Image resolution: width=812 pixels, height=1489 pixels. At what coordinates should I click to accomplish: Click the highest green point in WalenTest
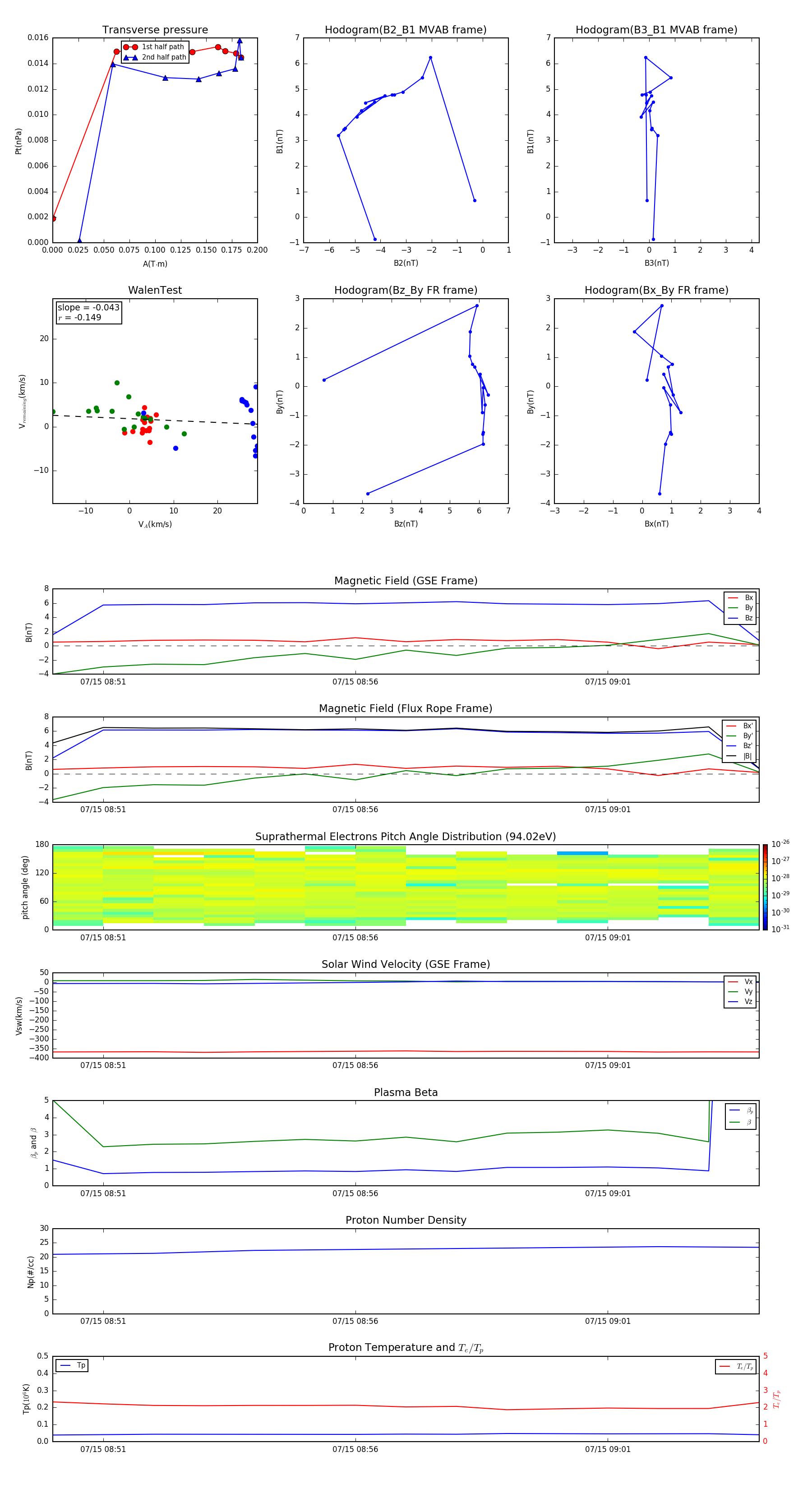[x=117, y=383]
